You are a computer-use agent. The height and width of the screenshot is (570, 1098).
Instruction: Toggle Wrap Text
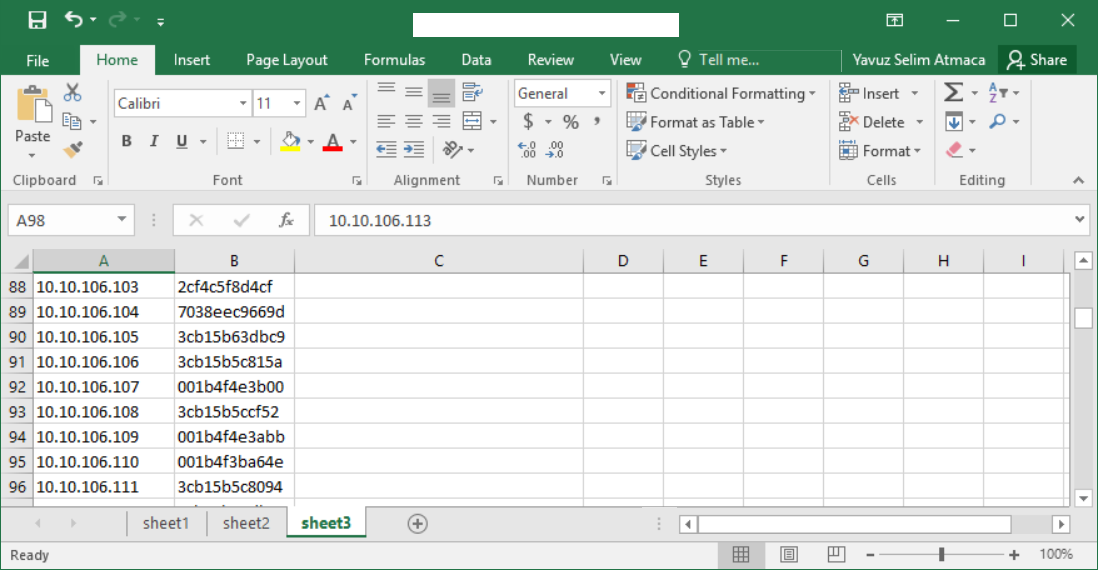pos(473,91)
